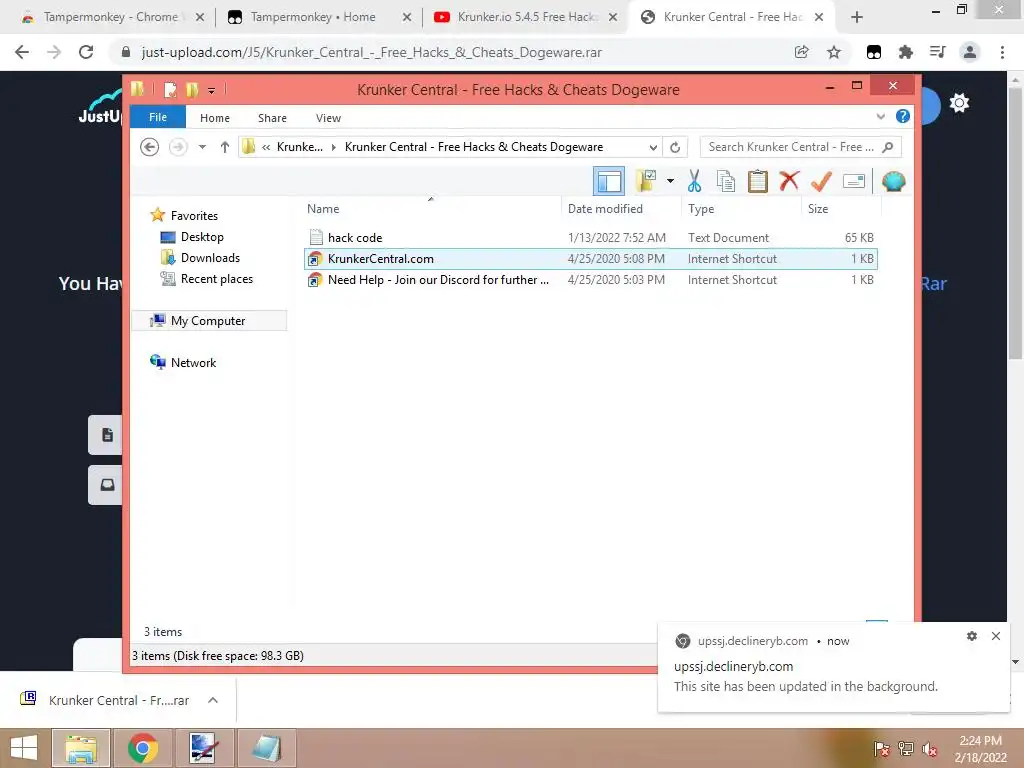Click the Krunke... breadcrumb in address bar
The height and width of the screenshot is (768, 1024).
point(300,147)
